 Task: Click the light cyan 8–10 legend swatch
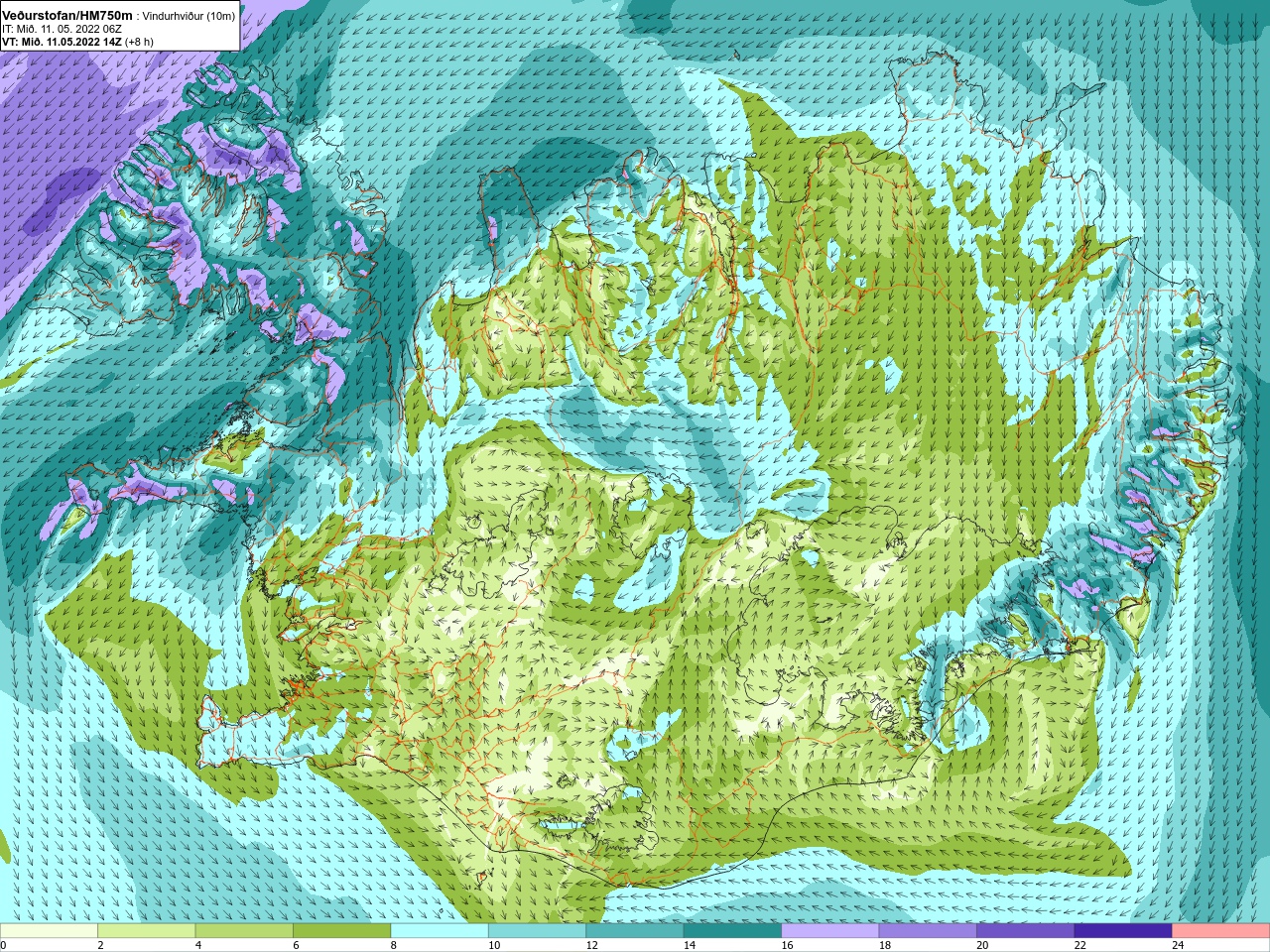click(x=440, y=931)
